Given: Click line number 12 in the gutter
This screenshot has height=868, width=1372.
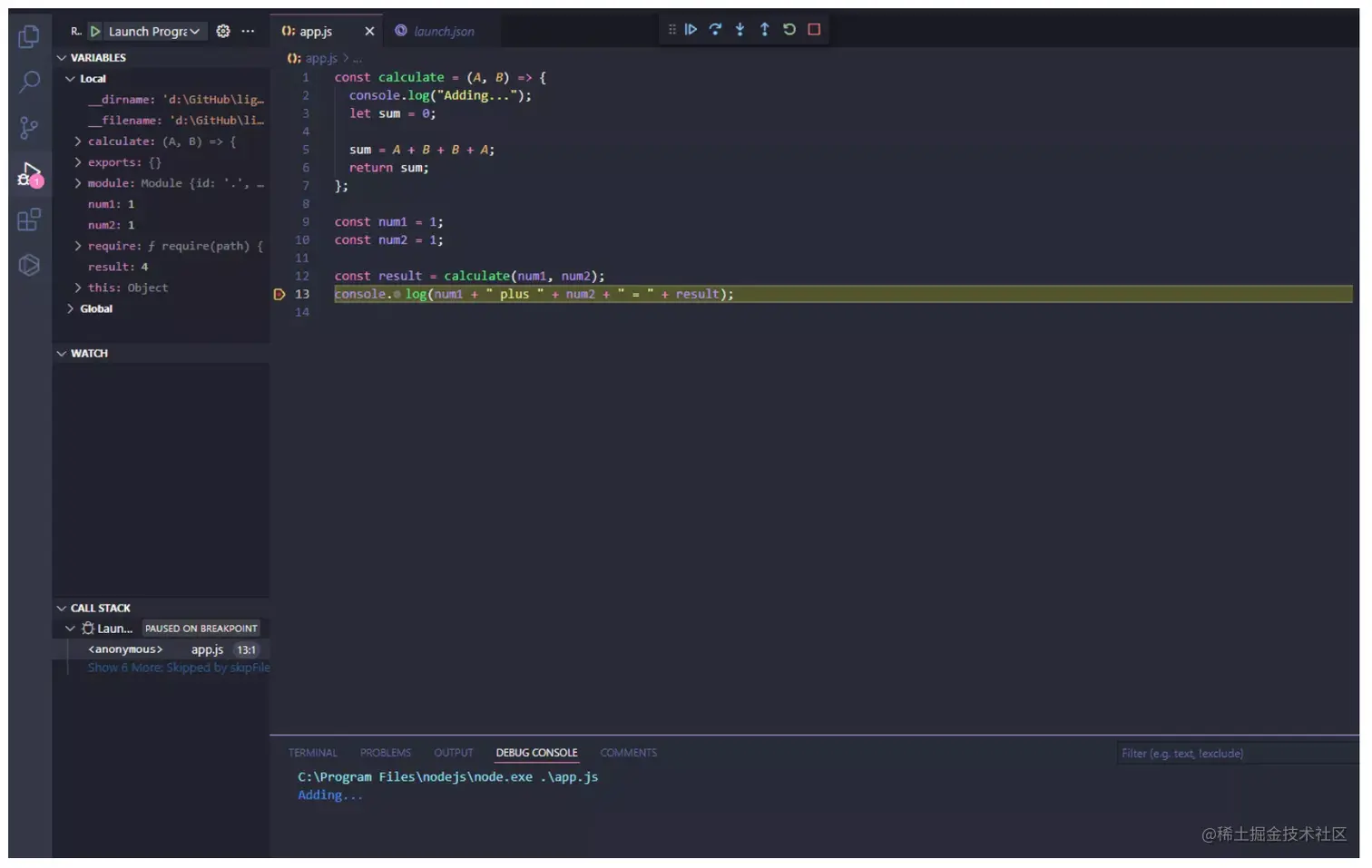Looking at the screenshot, I should point(302,276).
